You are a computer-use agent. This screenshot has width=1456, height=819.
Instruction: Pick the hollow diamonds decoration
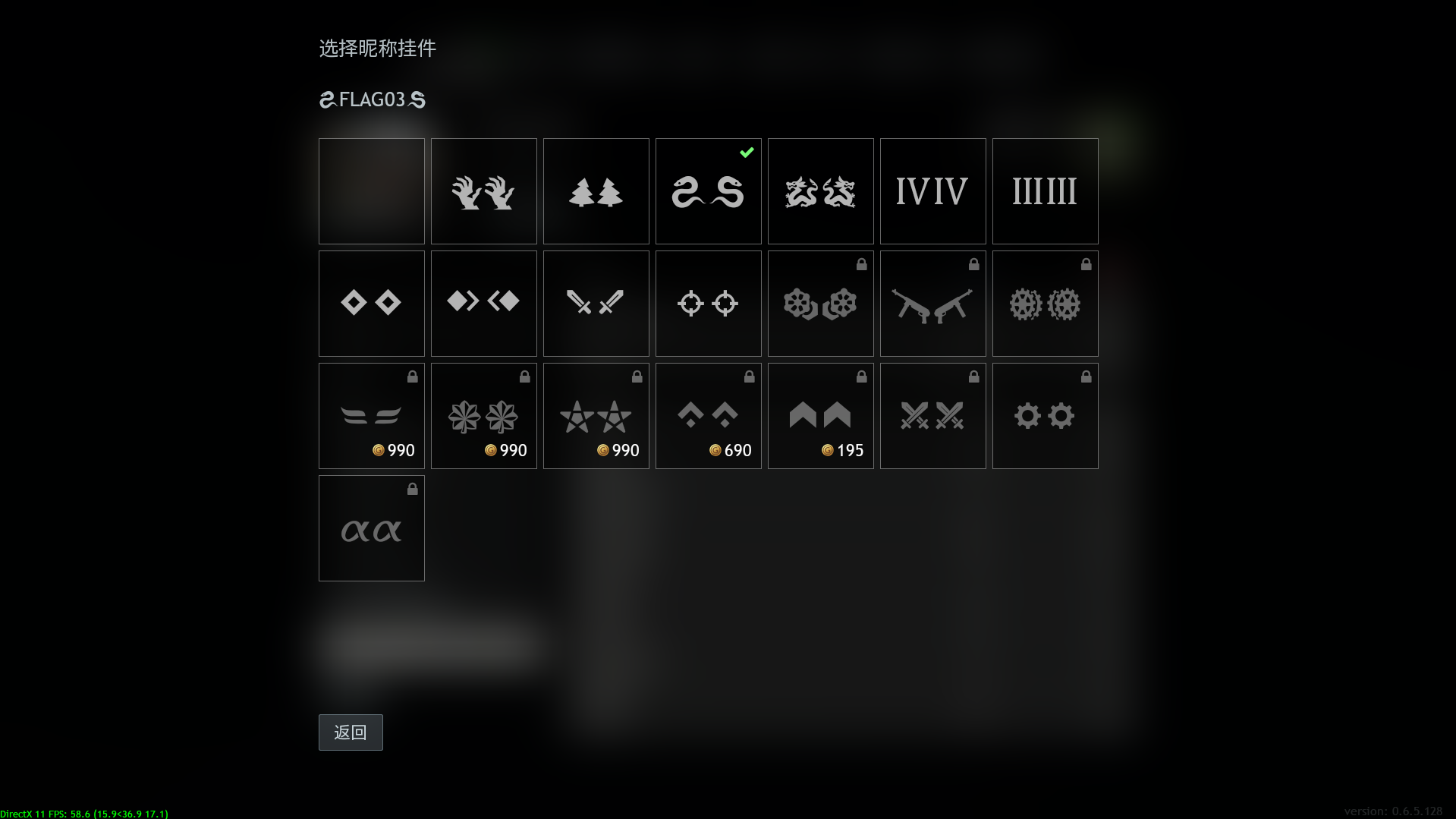click(372, 304)
